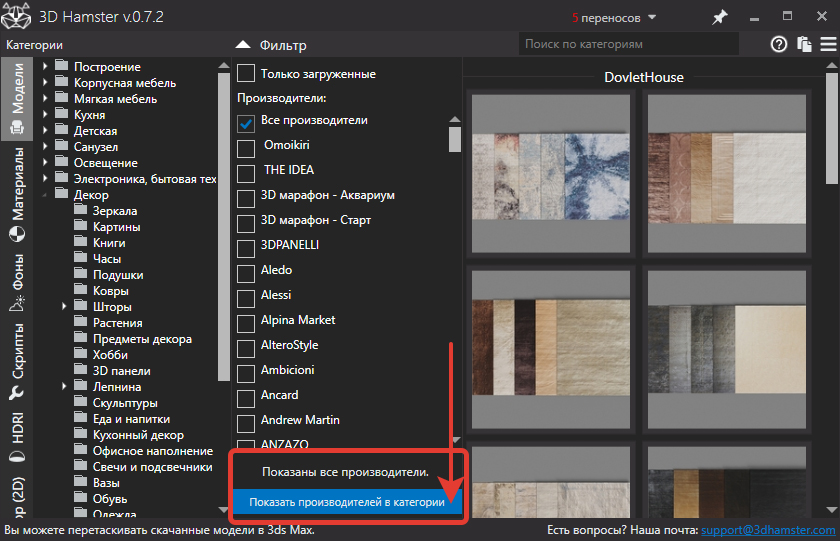
Task: Click the folder icon beside Скульптуры
Action: pyautogui.click(x=80, y=402)
